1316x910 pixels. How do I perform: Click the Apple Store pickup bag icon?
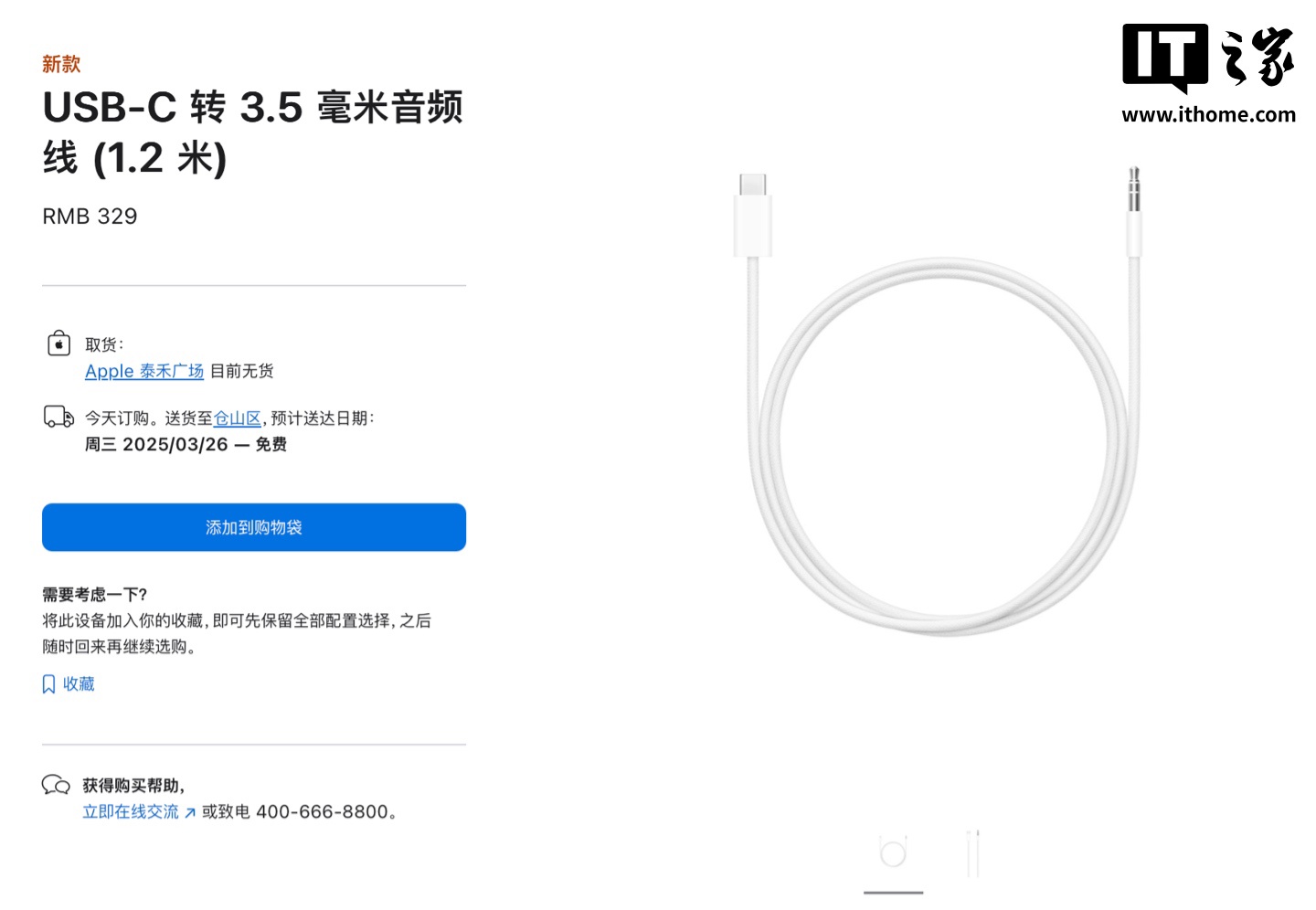(x=58, y=344)
